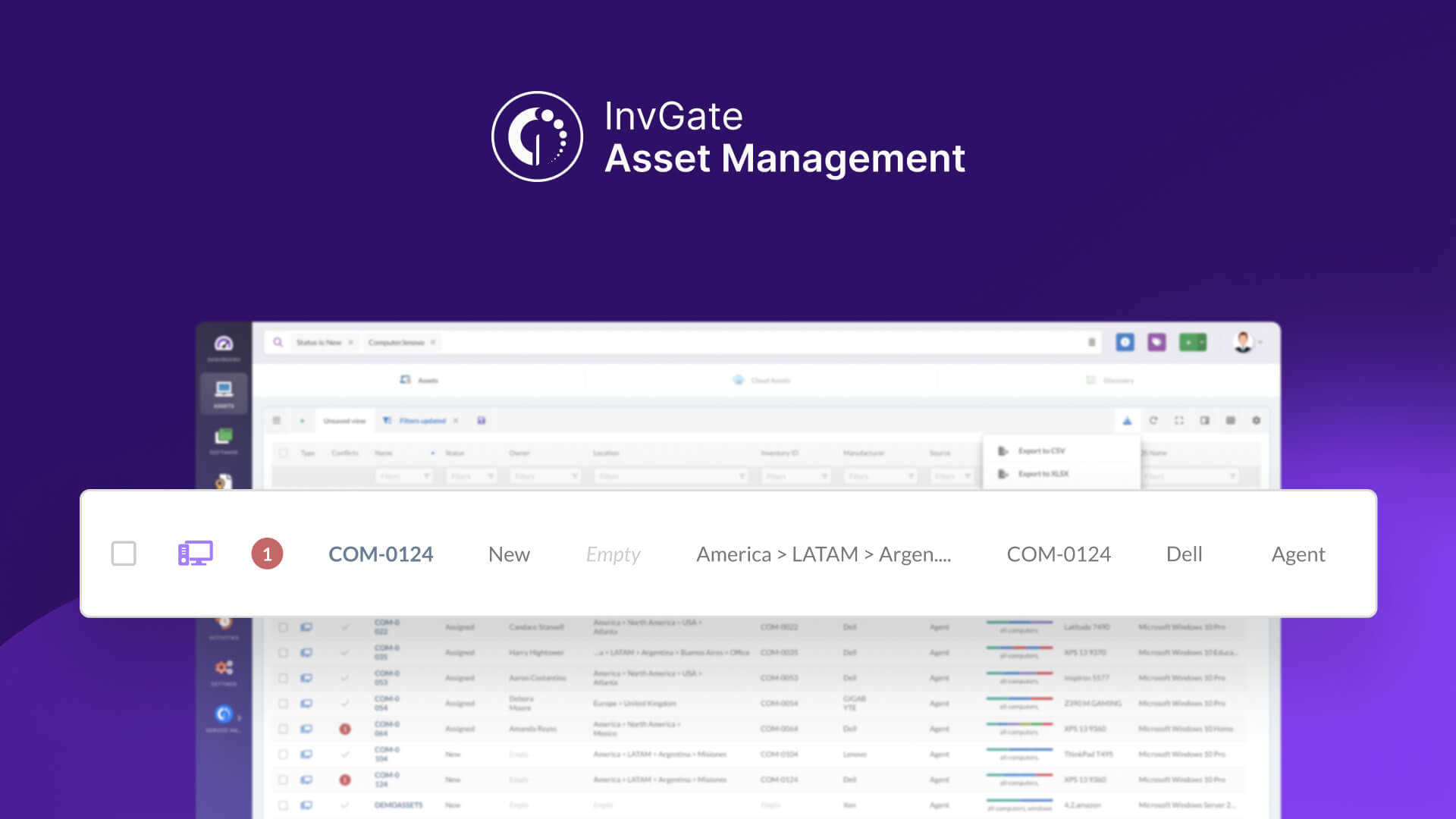
Task: Click the search magnifier icon
Action: click(x=278, y=342)
